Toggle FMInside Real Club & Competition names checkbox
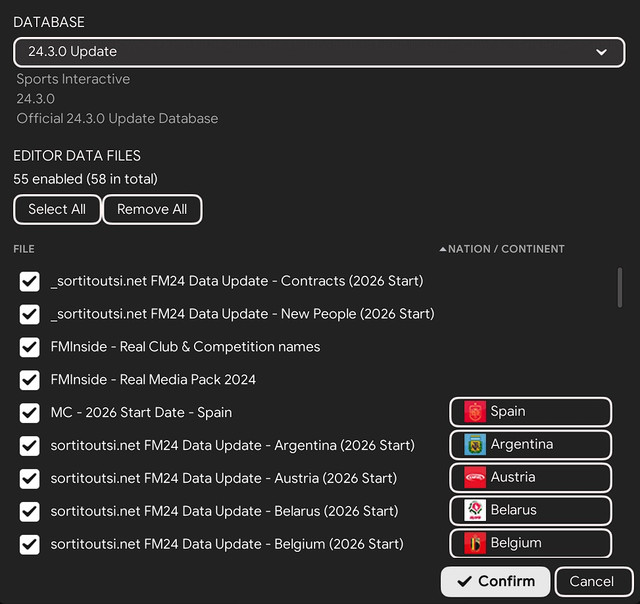This screenshot has height=604, width=640. [29, 347]
